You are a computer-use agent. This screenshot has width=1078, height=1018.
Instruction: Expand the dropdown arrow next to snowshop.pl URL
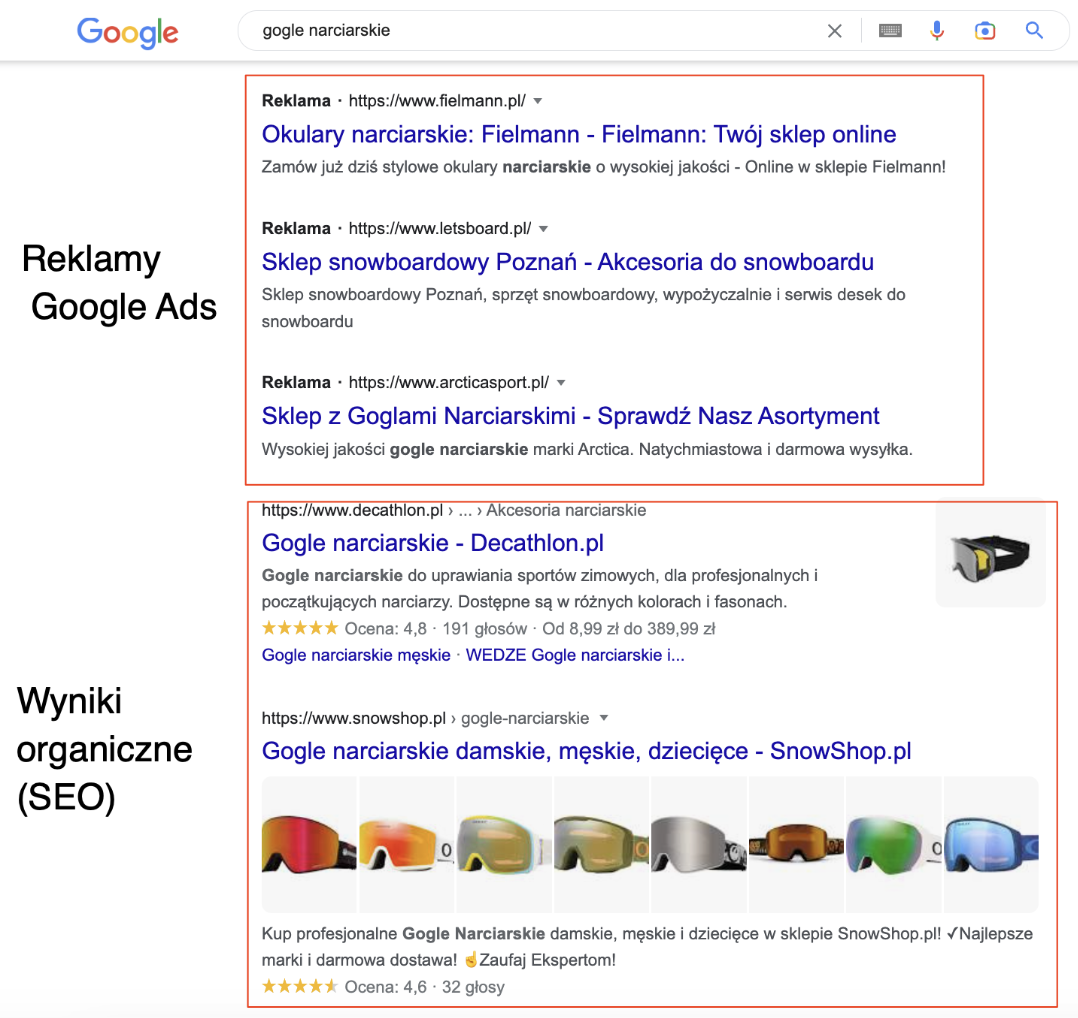pos(604,718)
